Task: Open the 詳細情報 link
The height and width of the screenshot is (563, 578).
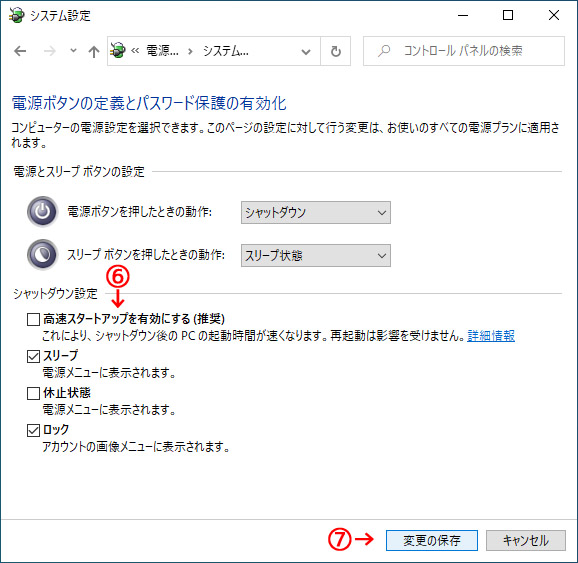Action: point(491,336)
